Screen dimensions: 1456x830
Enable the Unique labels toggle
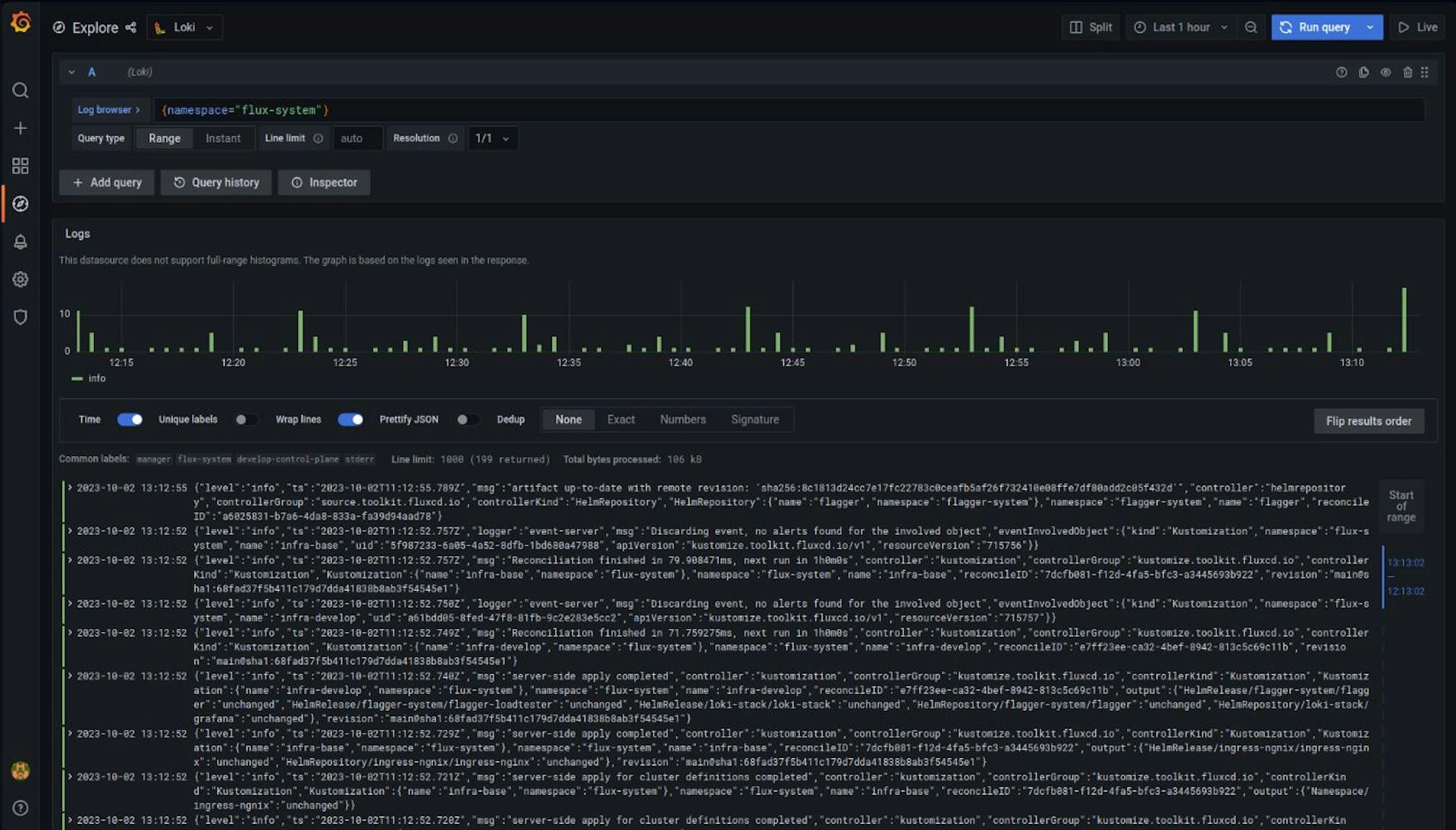(x=243, y=419)
